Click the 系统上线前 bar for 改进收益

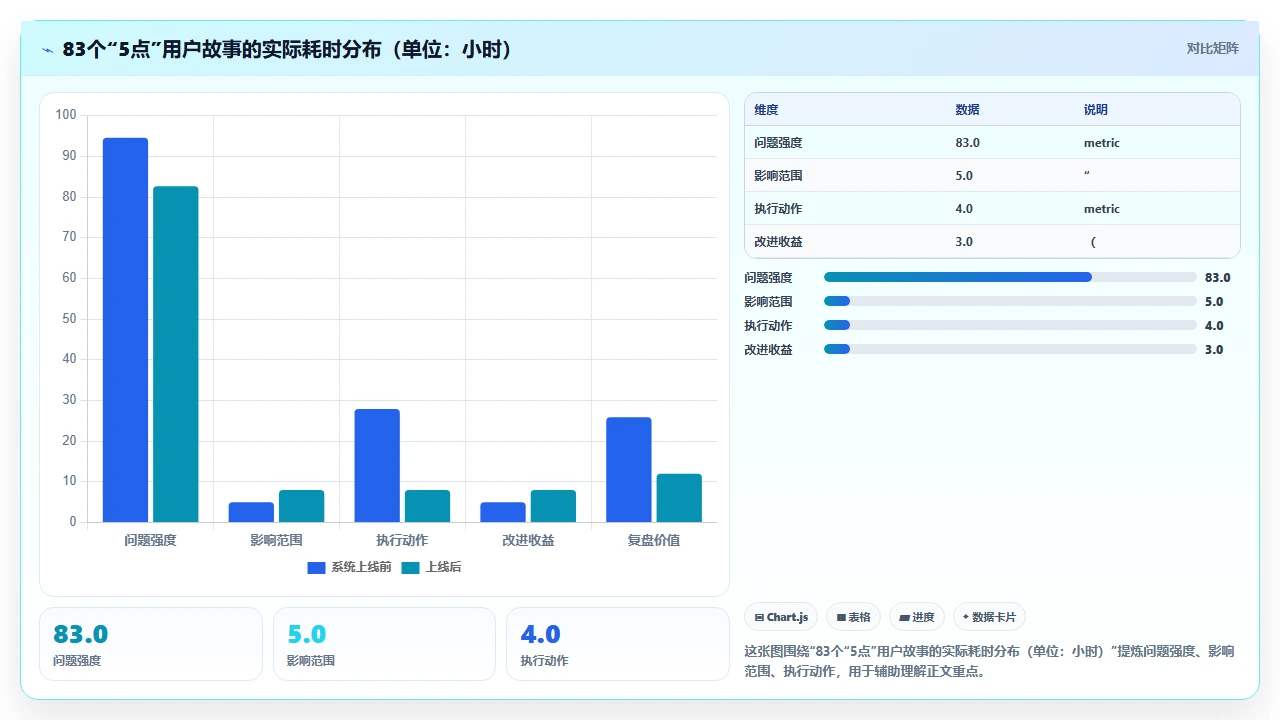coord(503,512)
